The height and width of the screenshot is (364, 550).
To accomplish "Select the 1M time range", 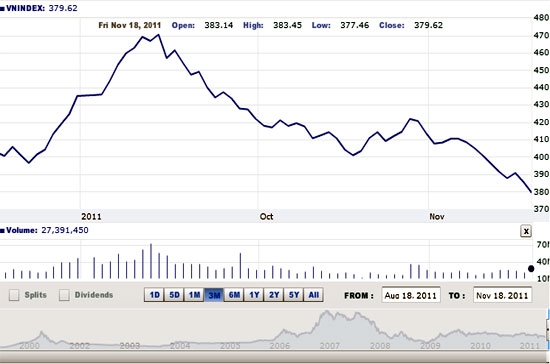I will point(194,295).
